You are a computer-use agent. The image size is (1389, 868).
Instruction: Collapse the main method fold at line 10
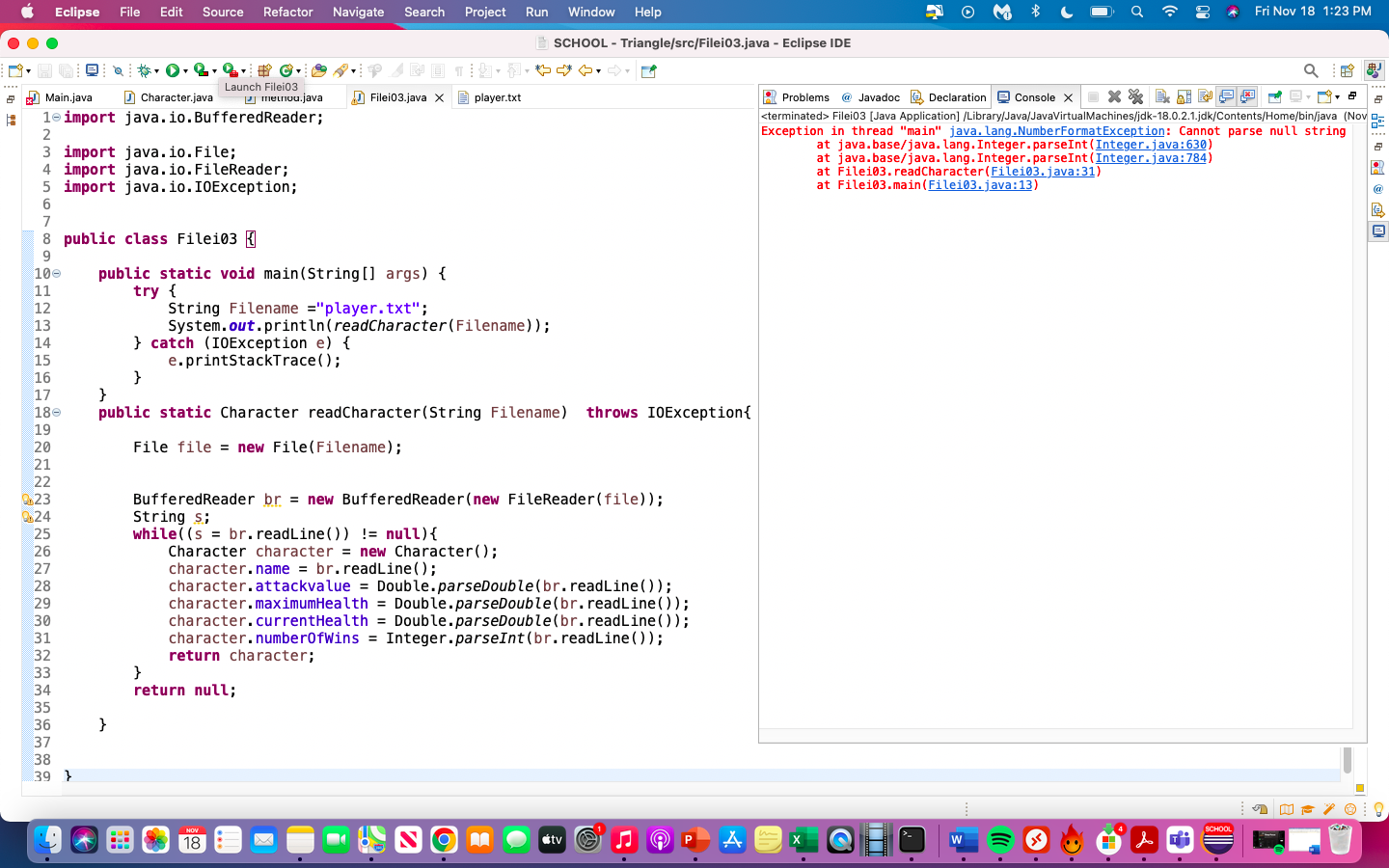56,273
